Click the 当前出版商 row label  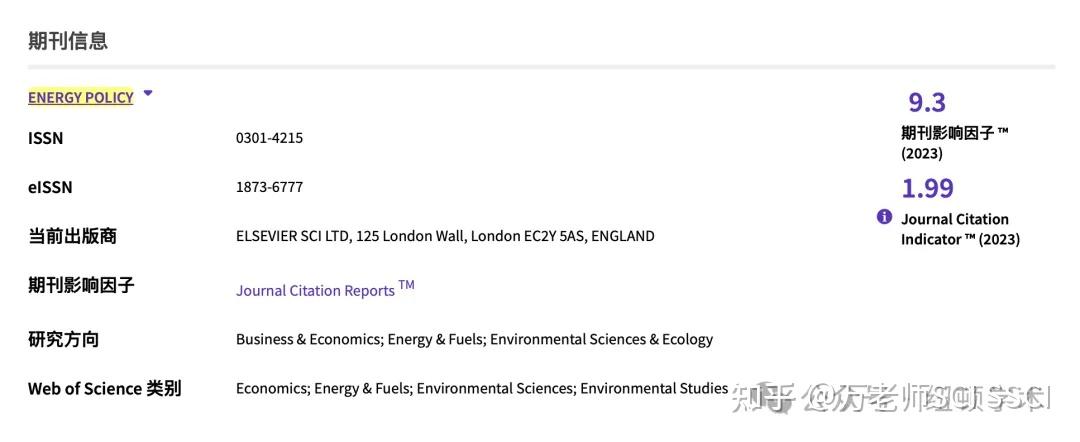click(x=72, y=236)
